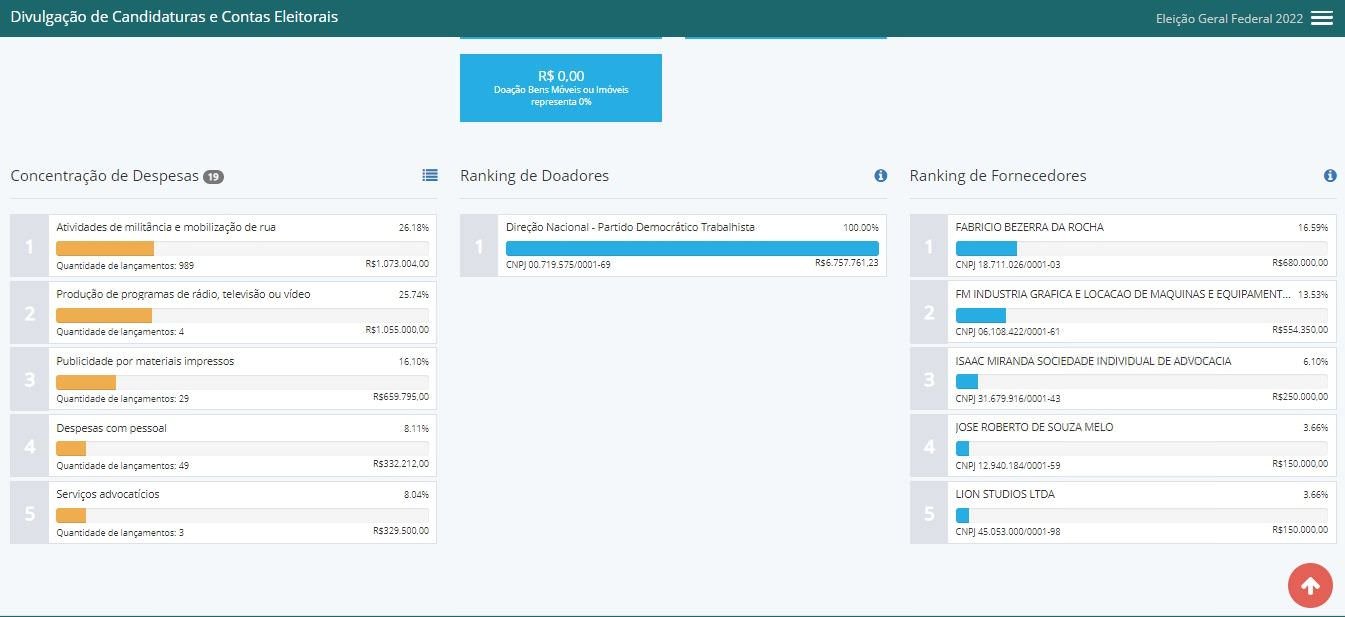Click CNPJ 45.053.000/0001-98
This screenshot has width=1345, height=617.
[1008, 532]
